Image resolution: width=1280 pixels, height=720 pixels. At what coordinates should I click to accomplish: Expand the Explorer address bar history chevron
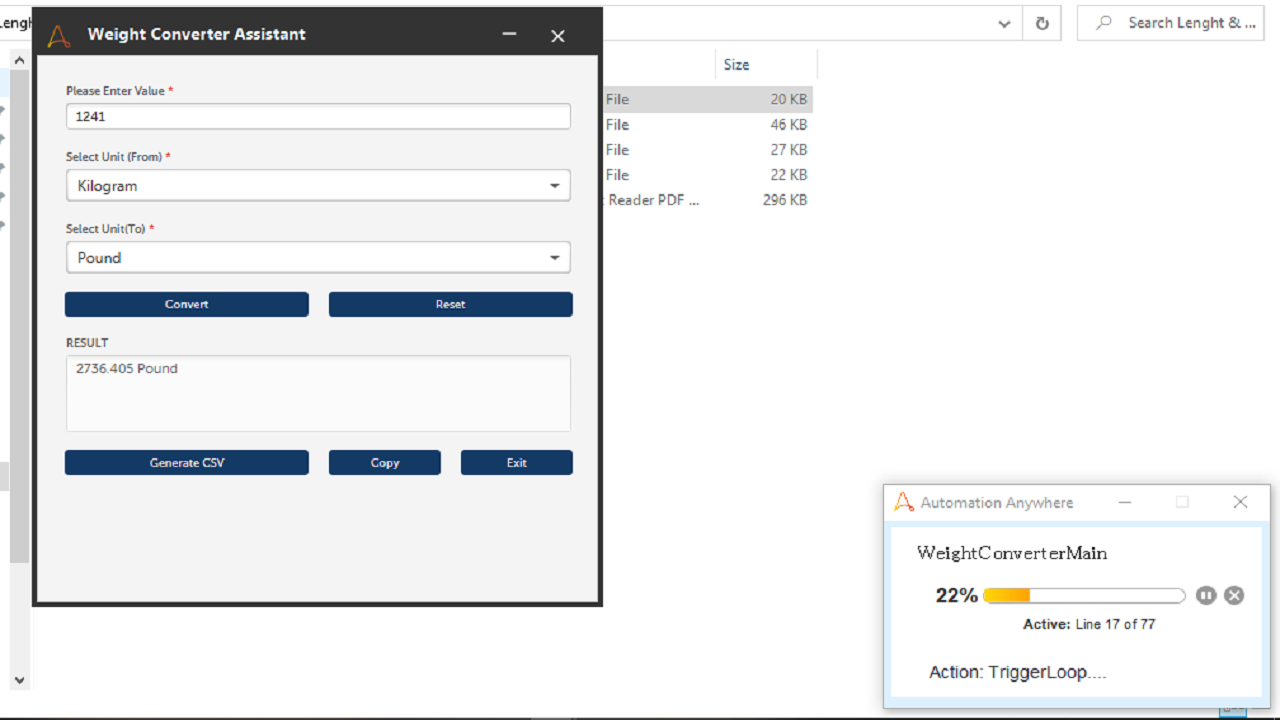click(x=1004, y=23)
